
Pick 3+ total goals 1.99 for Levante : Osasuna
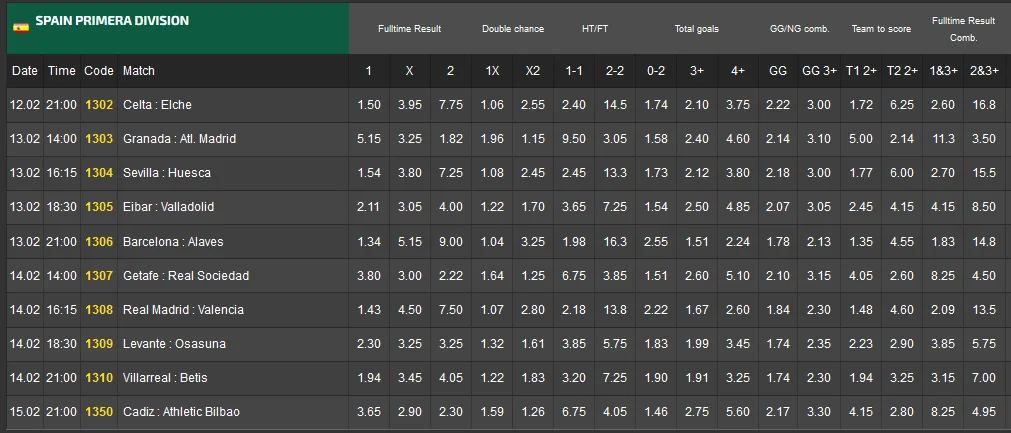point(697,344)
